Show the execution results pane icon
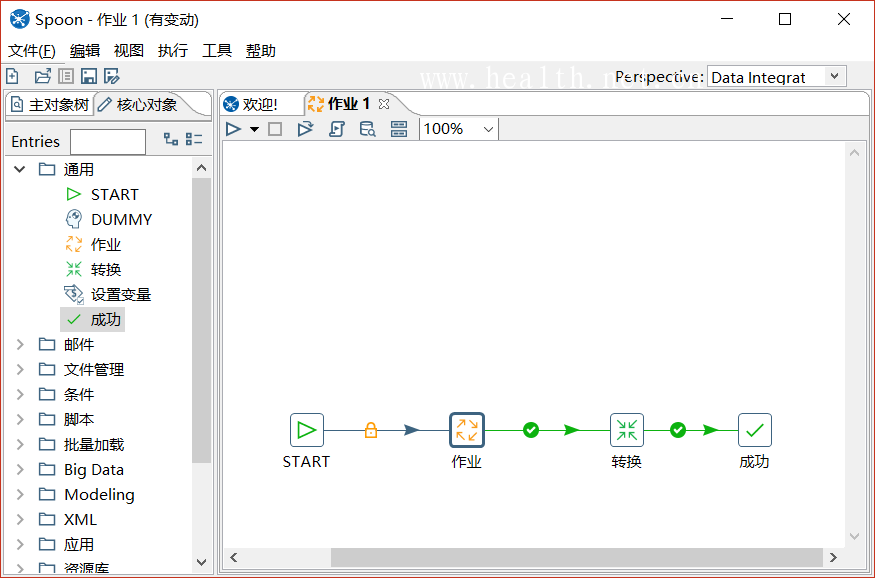Viewport: 875px width, 578px height. tap(398, 129)
